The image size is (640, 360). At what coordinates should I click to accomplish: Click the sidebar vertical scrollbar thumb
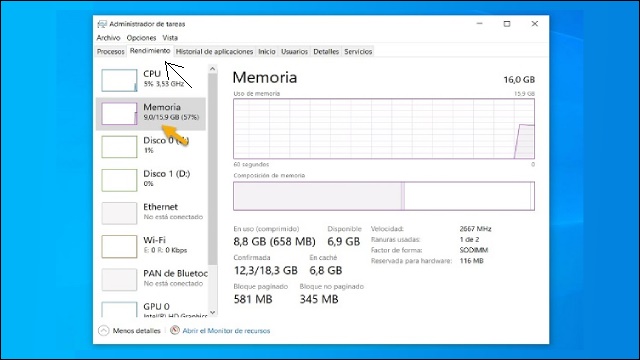(x=212, y=169)
